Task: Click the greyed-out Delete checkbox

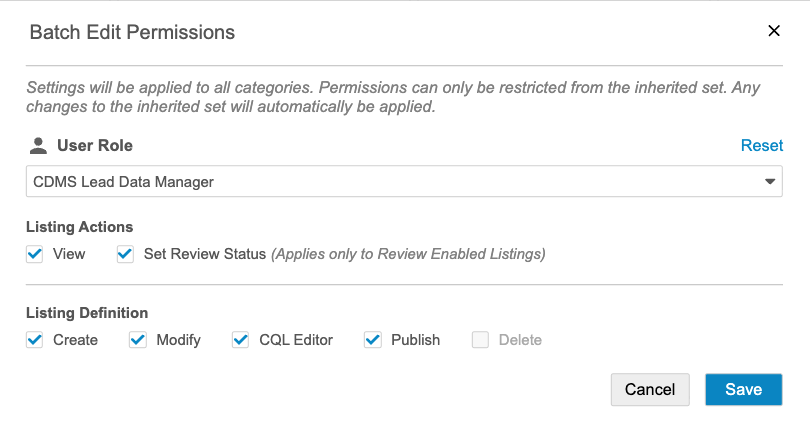Action: click(x=480, y=340)
